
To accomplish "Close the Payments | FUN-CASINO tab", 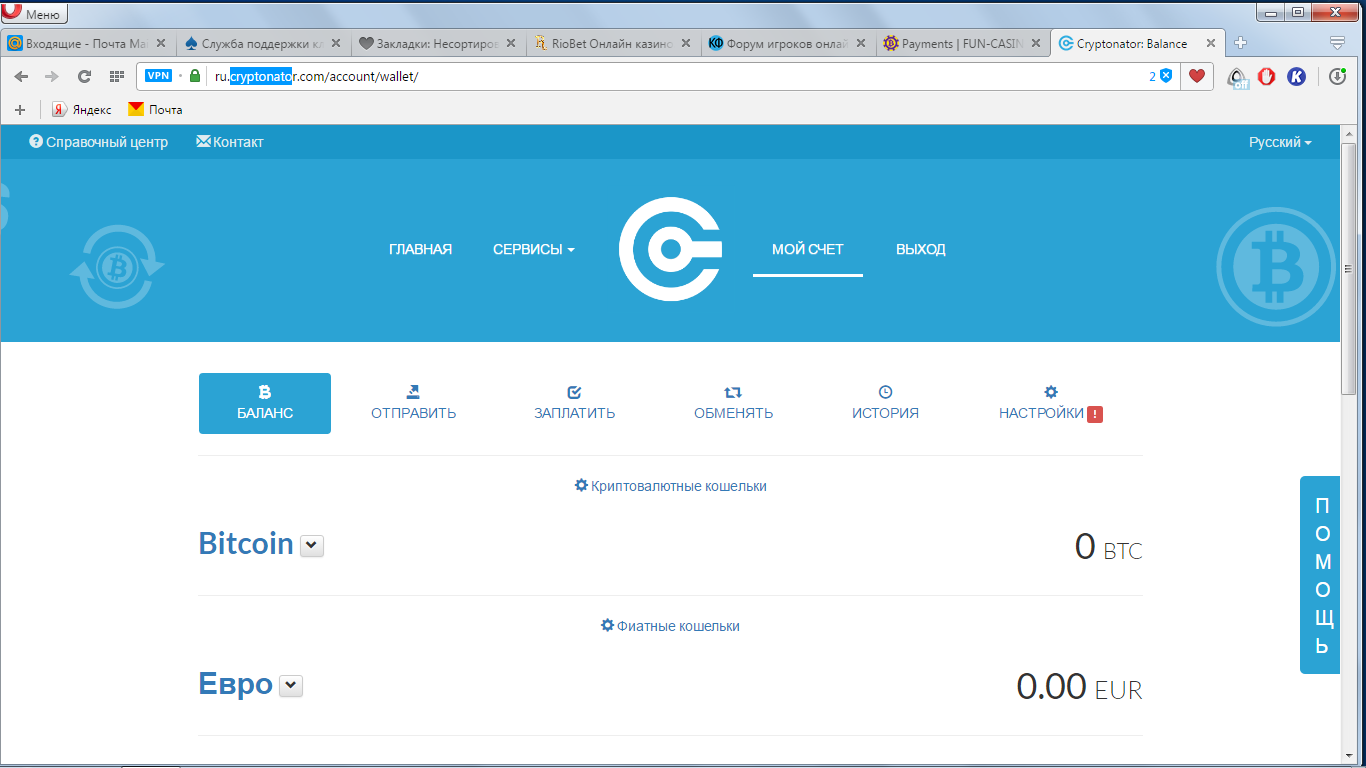I will (1036, 44).
